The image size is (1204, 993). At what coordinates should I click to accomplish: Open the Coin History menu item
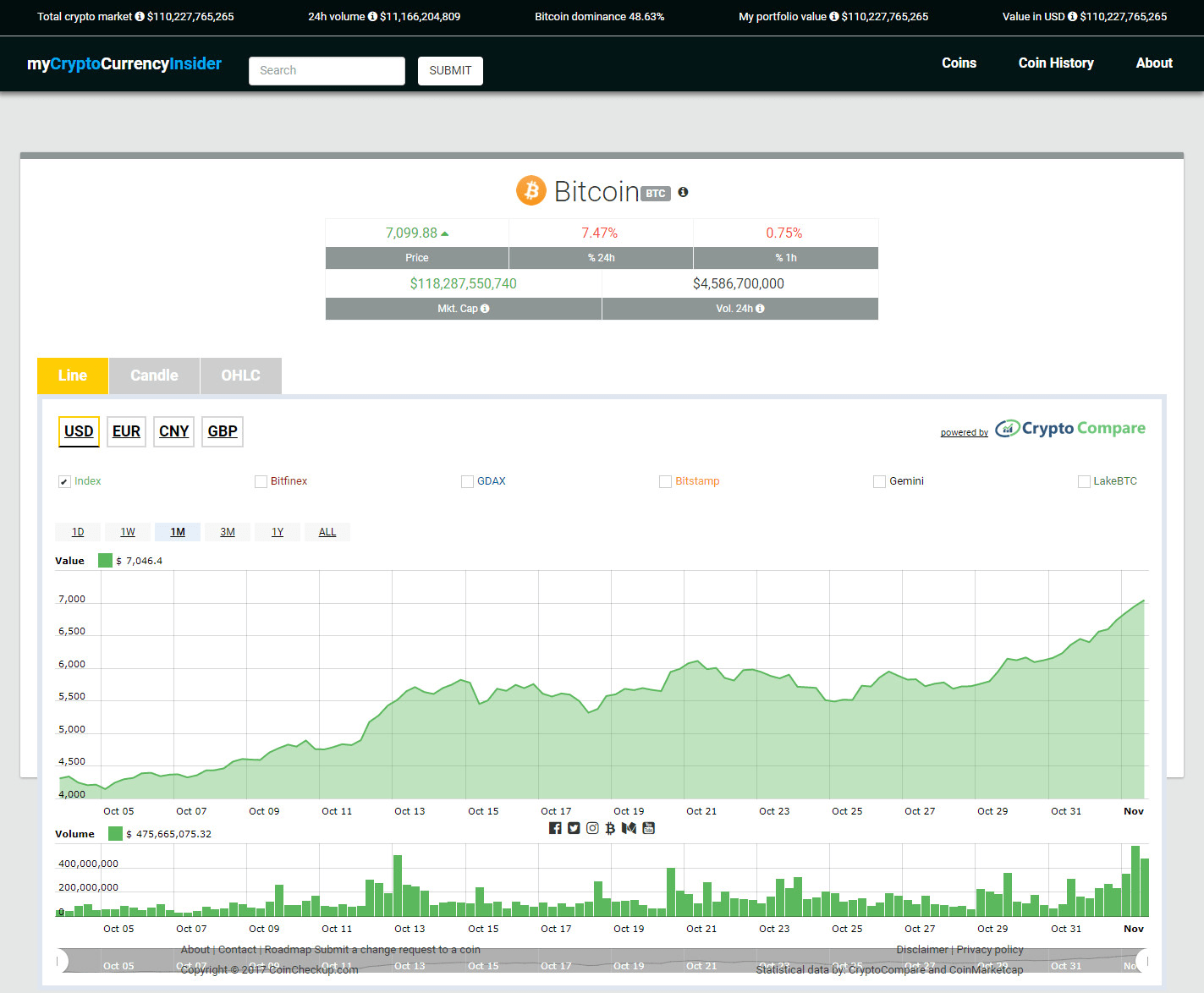[1056, 63]
